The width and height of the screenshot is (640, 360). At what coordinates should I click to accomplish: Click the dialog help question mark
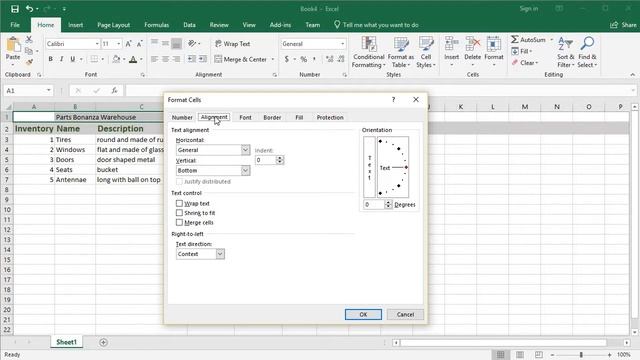click(x=393, y=100)
